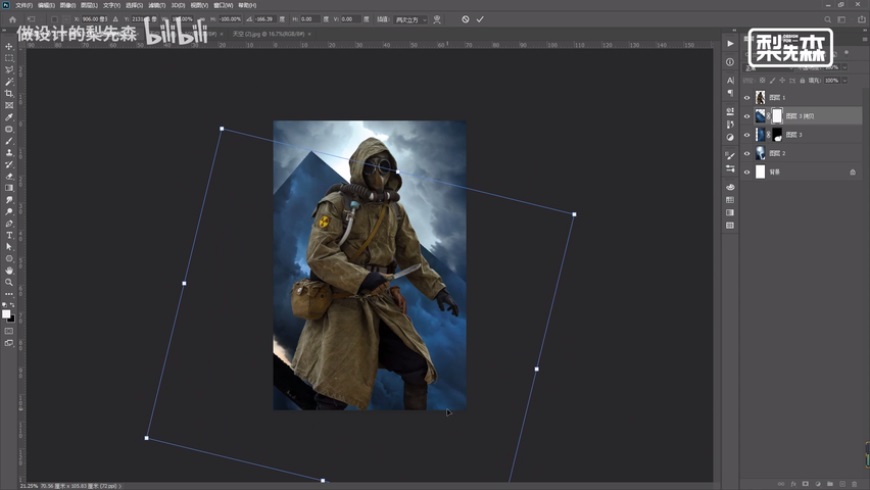
Task: Toggle the warp mode icon in options bar
Action: (x=437, y=19)
